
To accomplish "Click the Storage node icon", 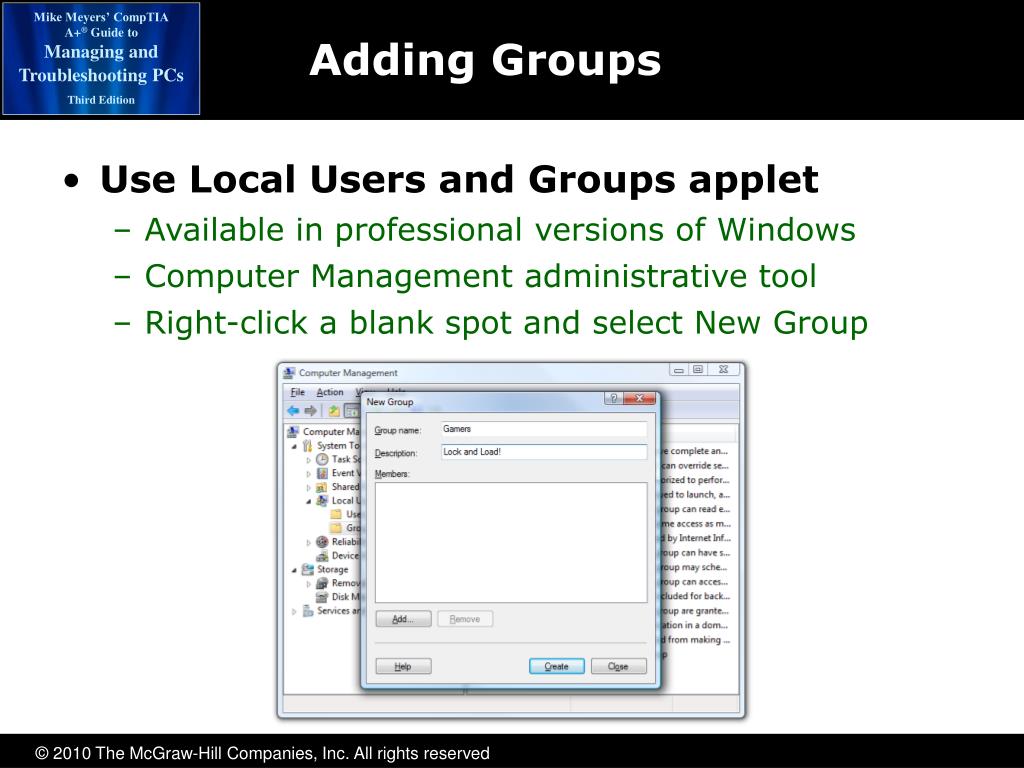I will click(308, 569).
